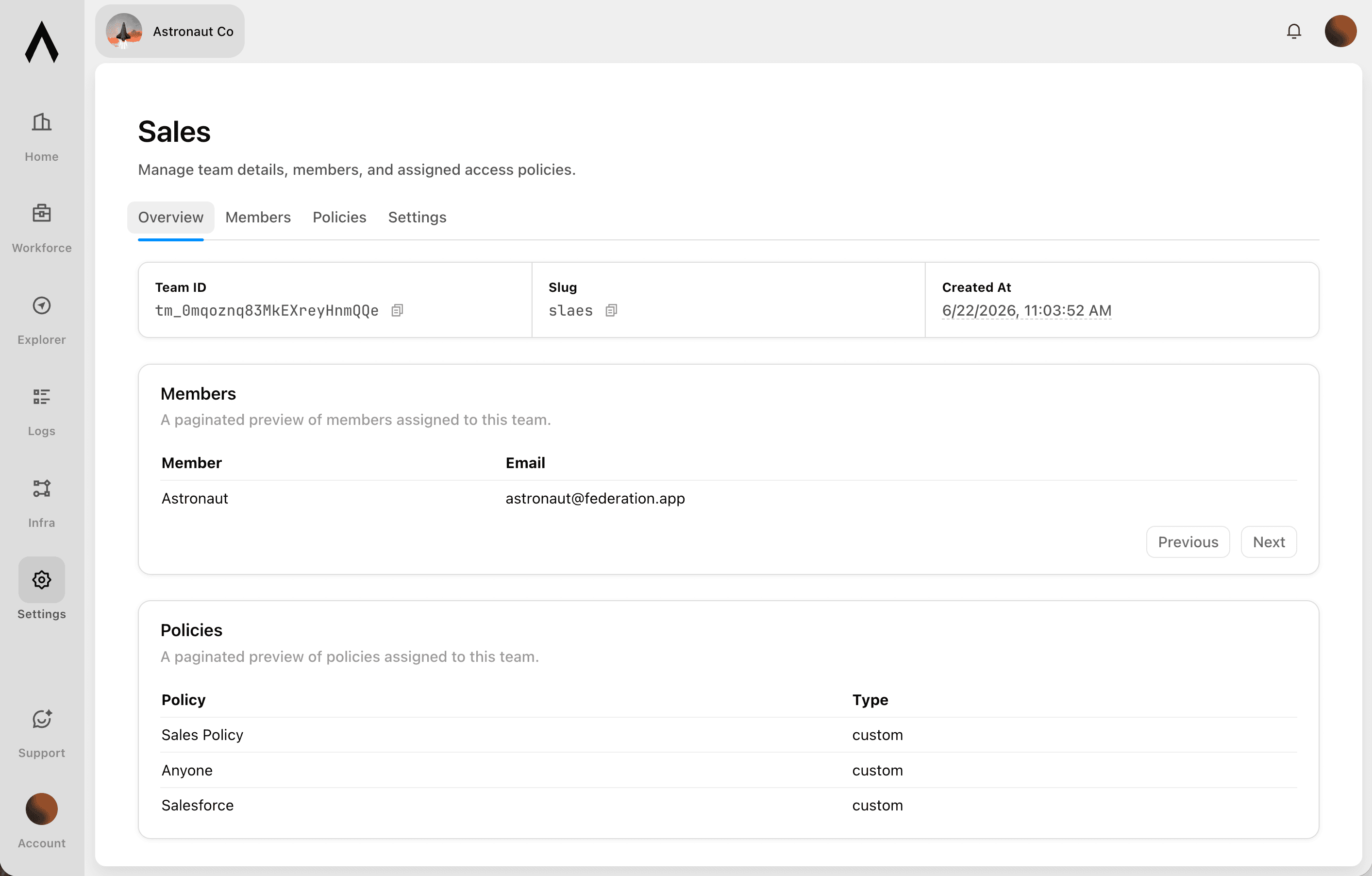Click custom type for Sales Policy
Screen dimensions: 1372x876
877,735
